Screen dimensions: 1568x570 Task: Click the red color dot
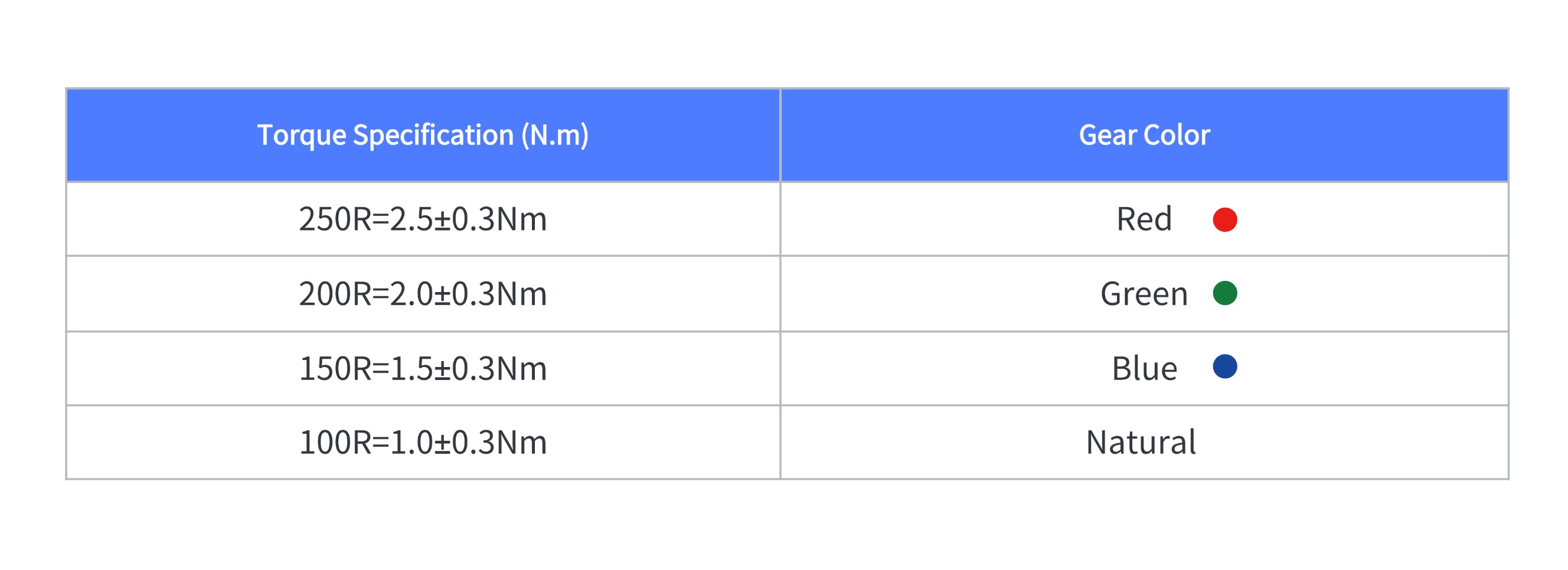pos(1224,220)
